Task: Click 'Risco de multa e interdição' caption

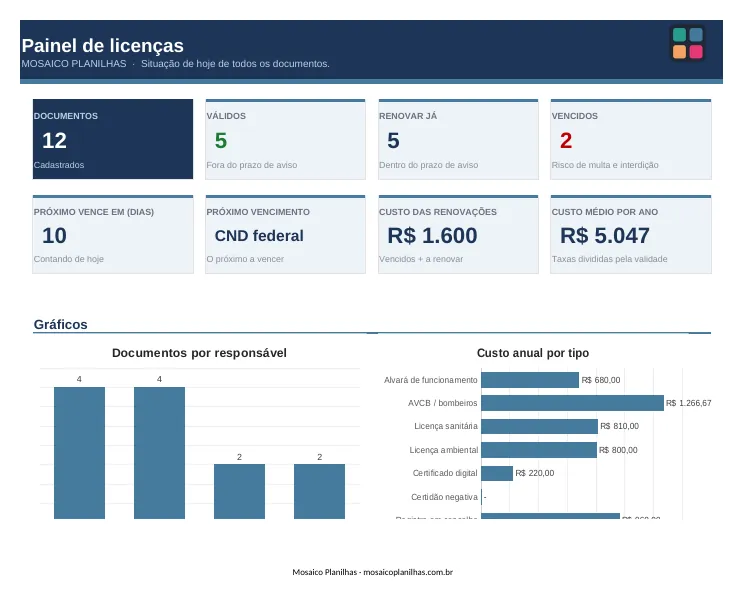Action: (605, 165)
